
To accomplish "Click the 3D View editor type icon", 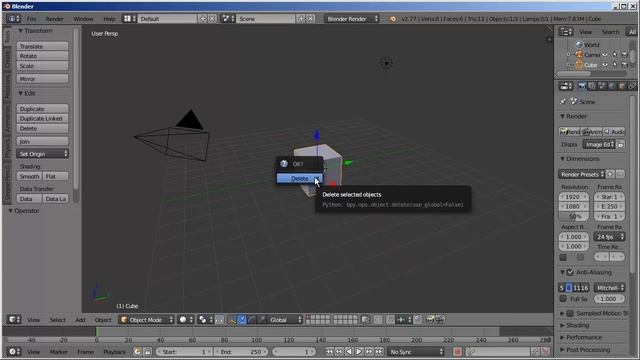I will tap(14, 320).
